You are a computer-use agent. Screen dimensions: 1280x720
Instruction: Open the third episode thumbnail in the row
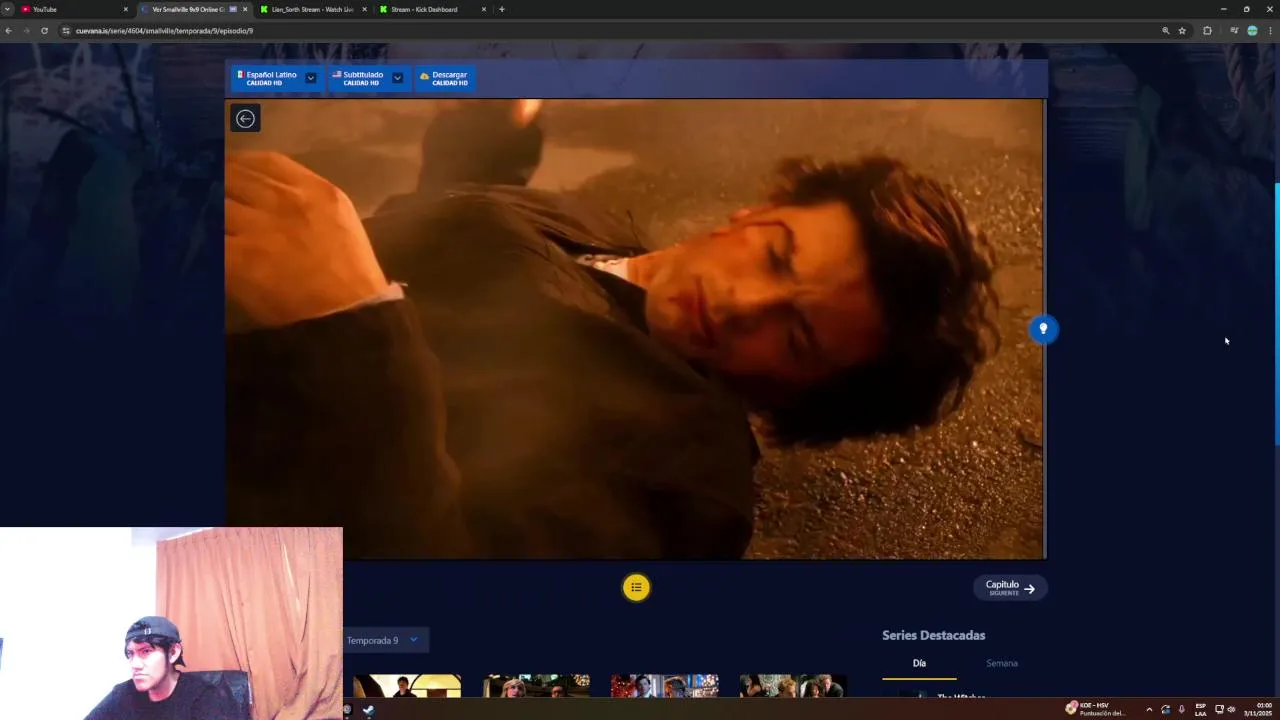[x=665, y=686]
